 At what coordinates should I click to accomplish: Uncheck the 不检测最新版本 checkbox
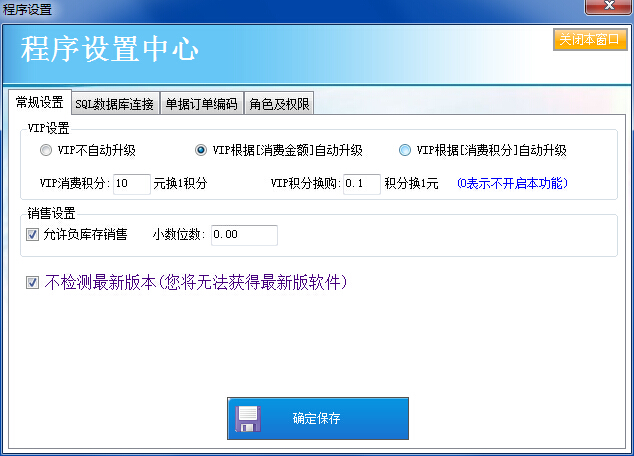33,283
